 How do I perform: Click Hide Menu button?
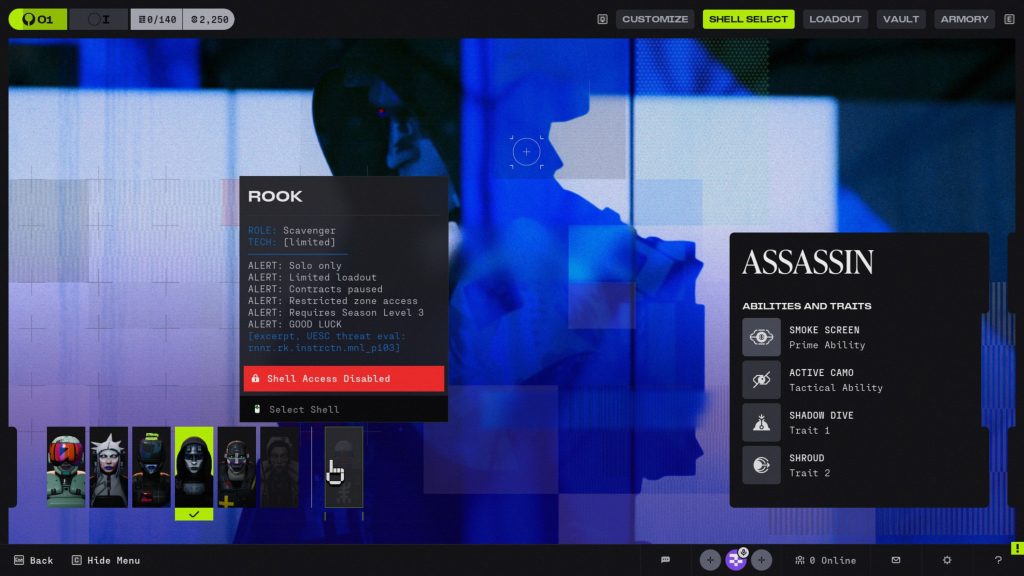106,561
